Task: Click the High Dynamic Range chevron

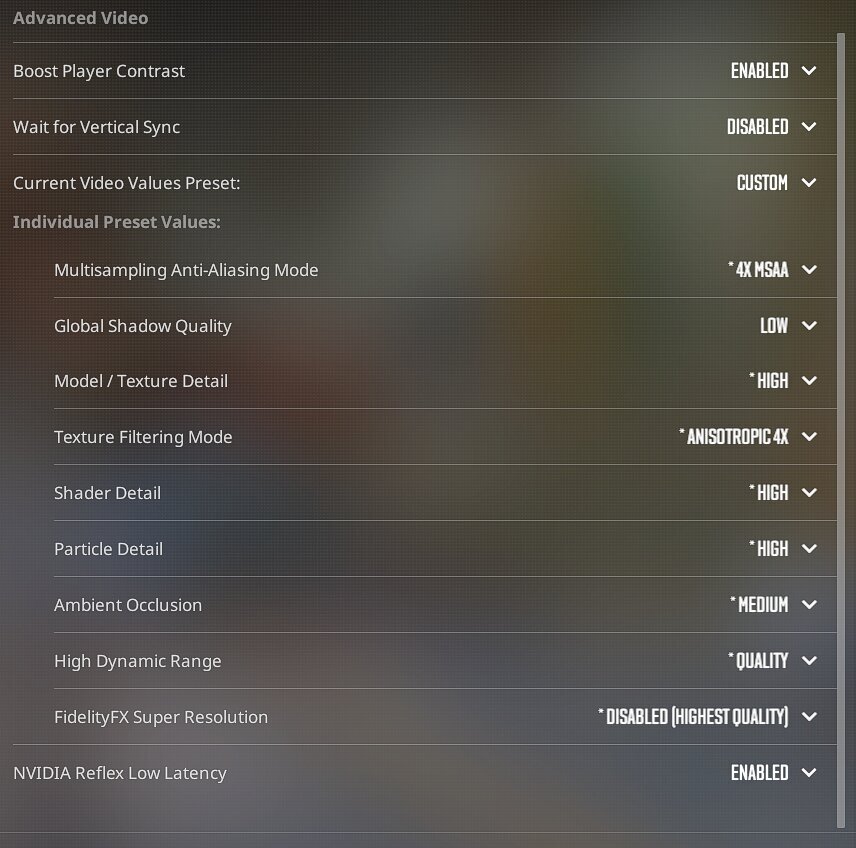Action: pyautogui.click(x=809, y=661)
